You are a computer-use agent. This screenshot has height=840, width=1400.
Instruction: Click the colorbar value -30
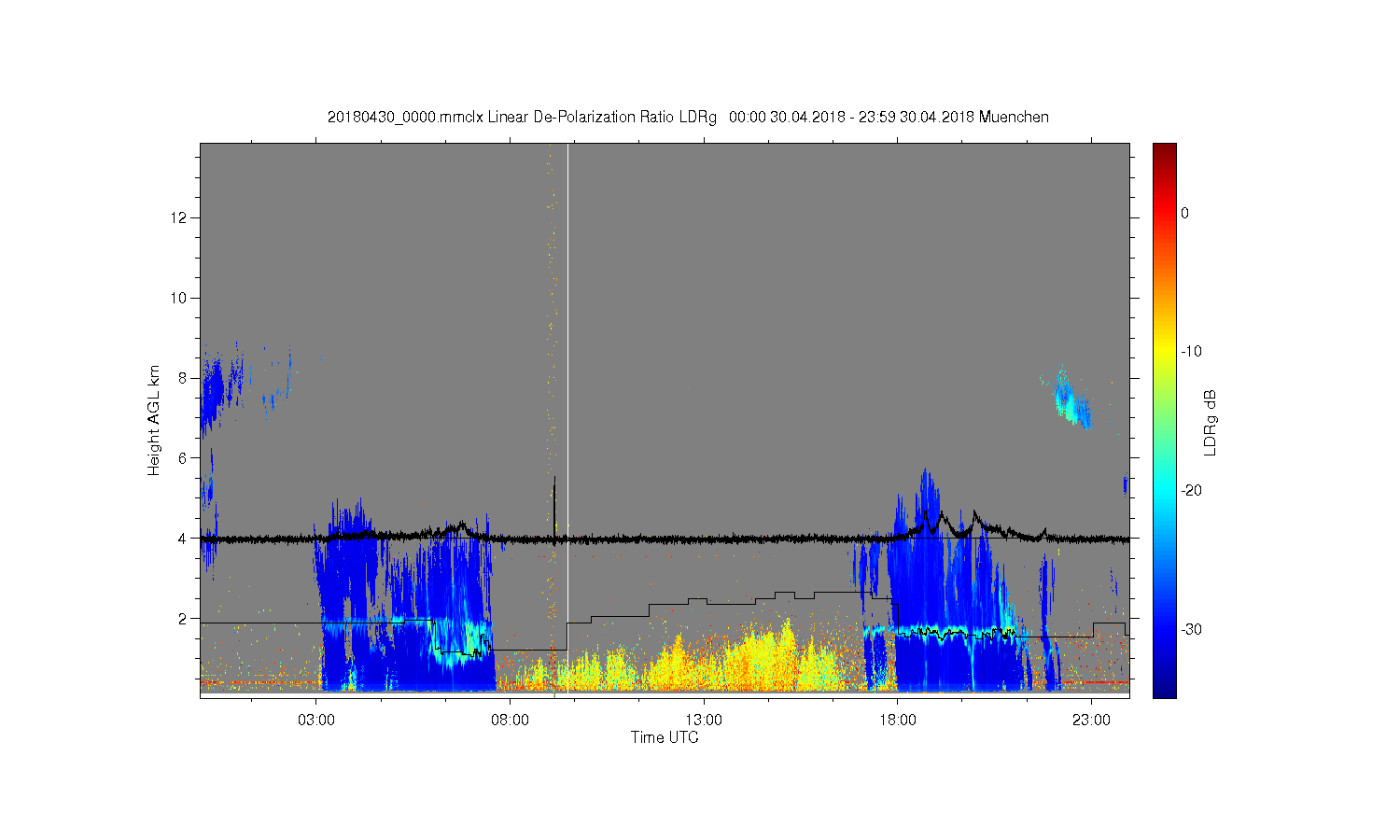point(1190,629)
